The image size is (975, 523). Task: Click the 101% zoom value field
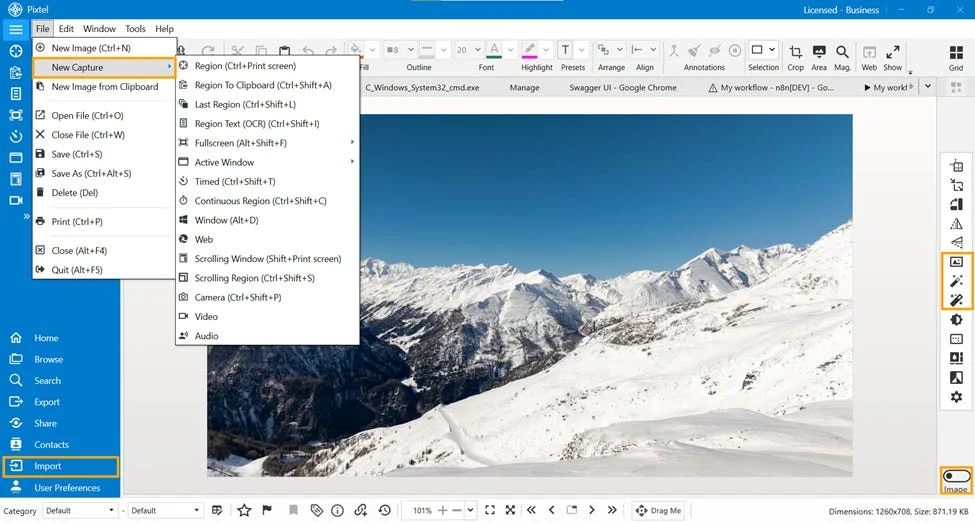(422, 511)
